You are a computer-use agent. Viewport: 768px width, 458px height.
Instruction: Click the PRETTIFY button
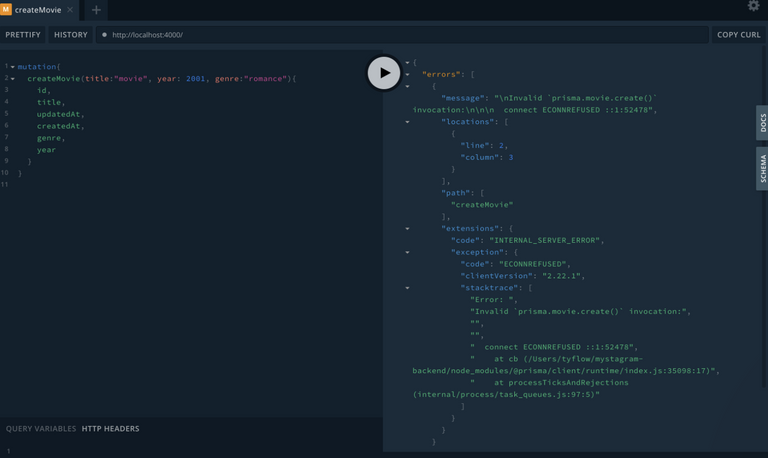[23, 35]
